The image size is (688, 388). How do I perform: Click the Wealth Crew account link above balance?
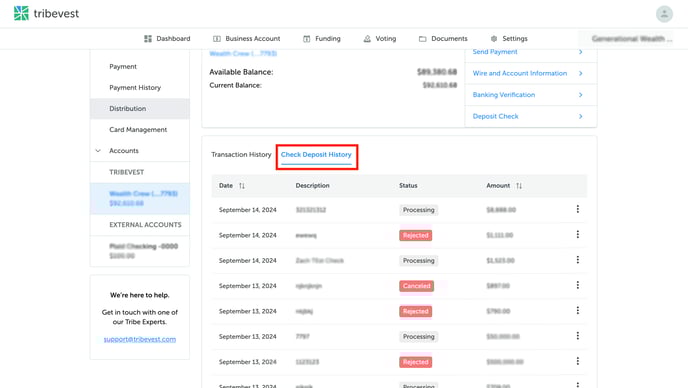pos(243,54)
